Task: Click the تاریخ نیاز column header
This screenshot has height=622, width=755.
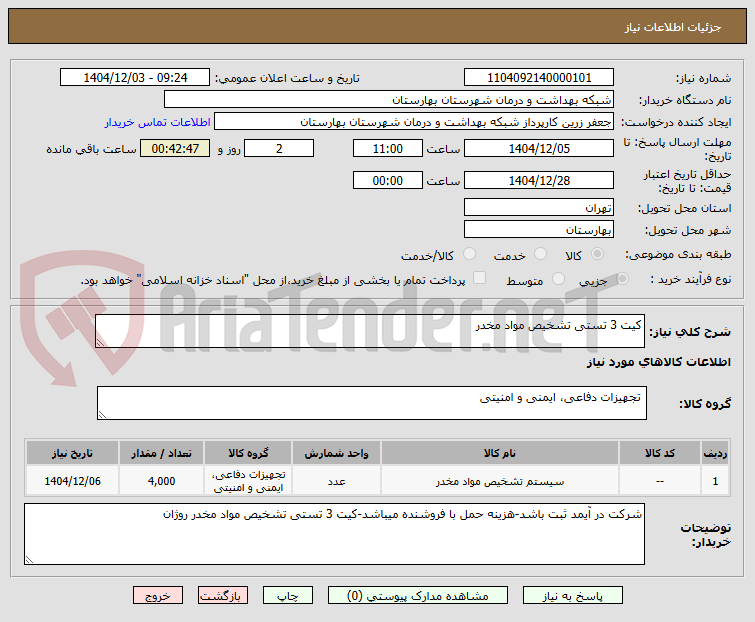Action: tap(72, 453)
